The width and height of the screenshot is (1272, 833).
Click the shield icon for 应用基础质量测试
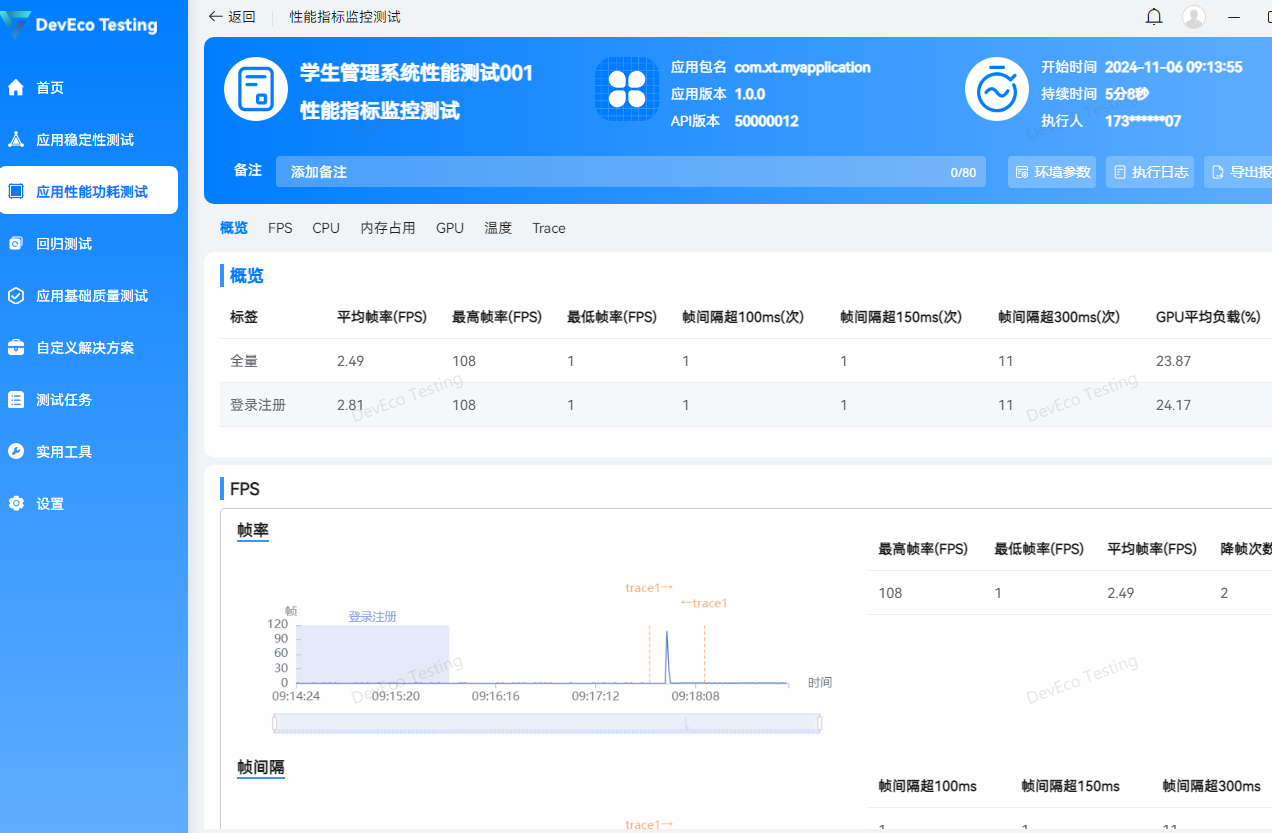click(x=16, y=295)
